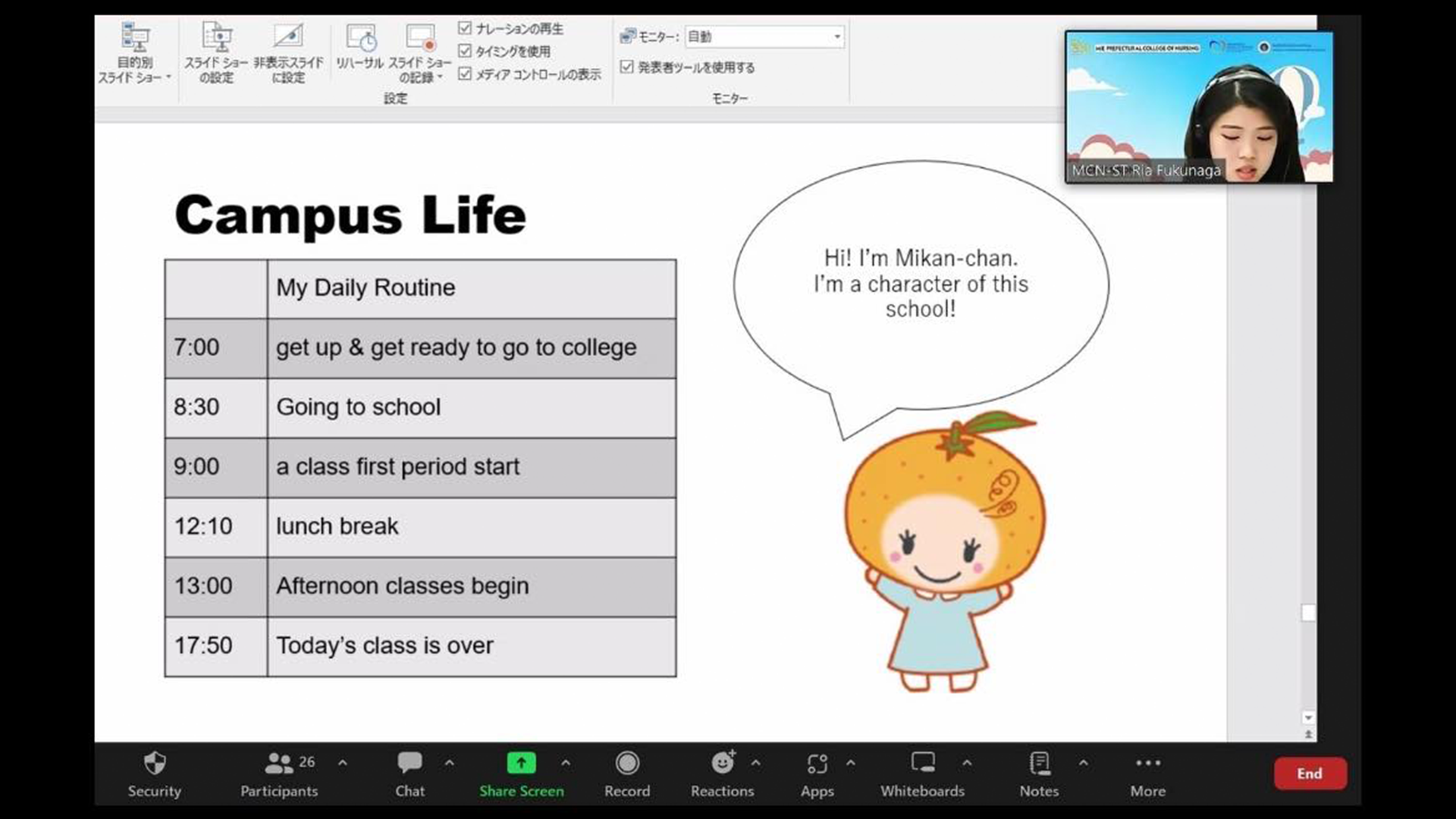Click the Mikan-chan speech bubble text

(x=921, y=284)
